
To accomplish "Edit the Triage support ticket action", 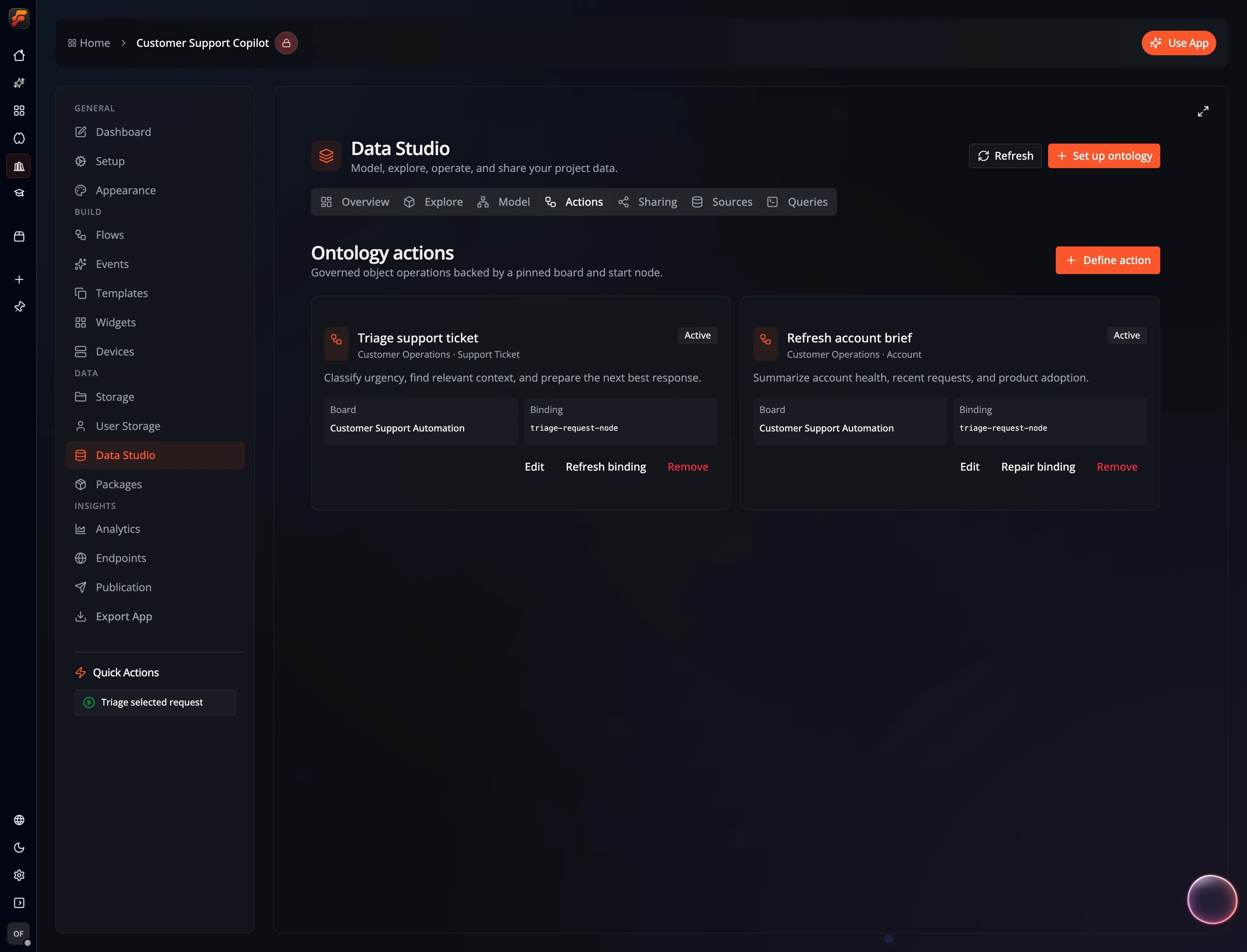I will coord(534,467).
